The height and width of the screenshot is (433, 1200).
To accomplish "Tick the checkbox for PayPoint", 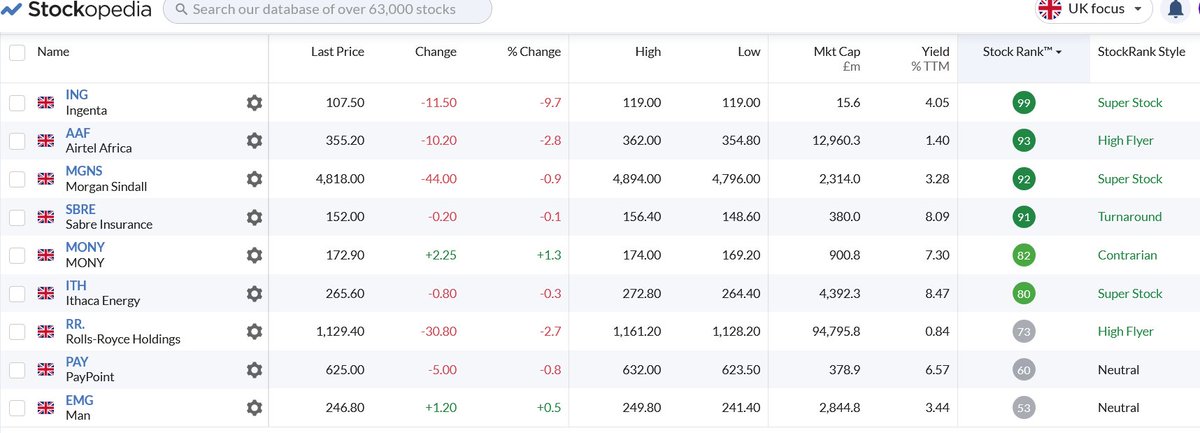I will (x=17, y=369).
